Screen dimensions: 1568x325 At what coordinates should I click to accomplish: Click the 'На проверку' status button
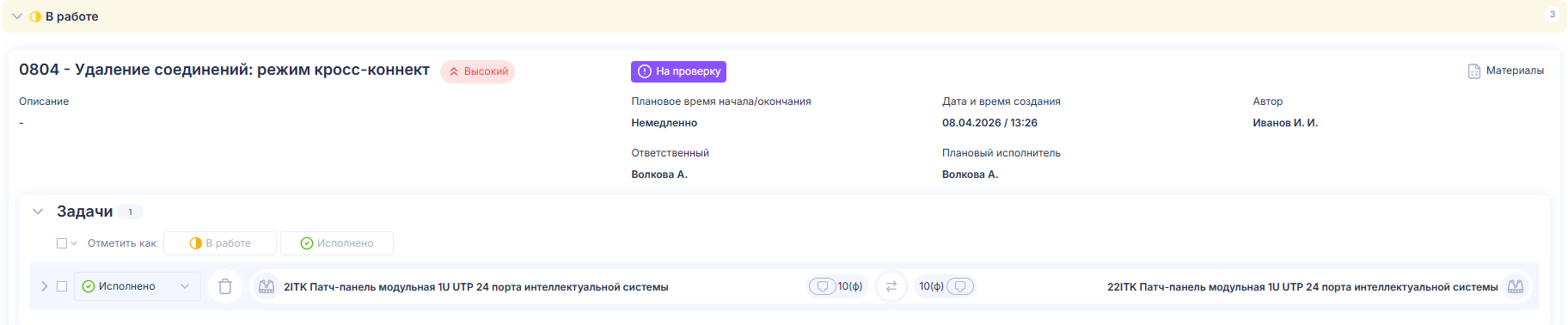tap(678, 71)
